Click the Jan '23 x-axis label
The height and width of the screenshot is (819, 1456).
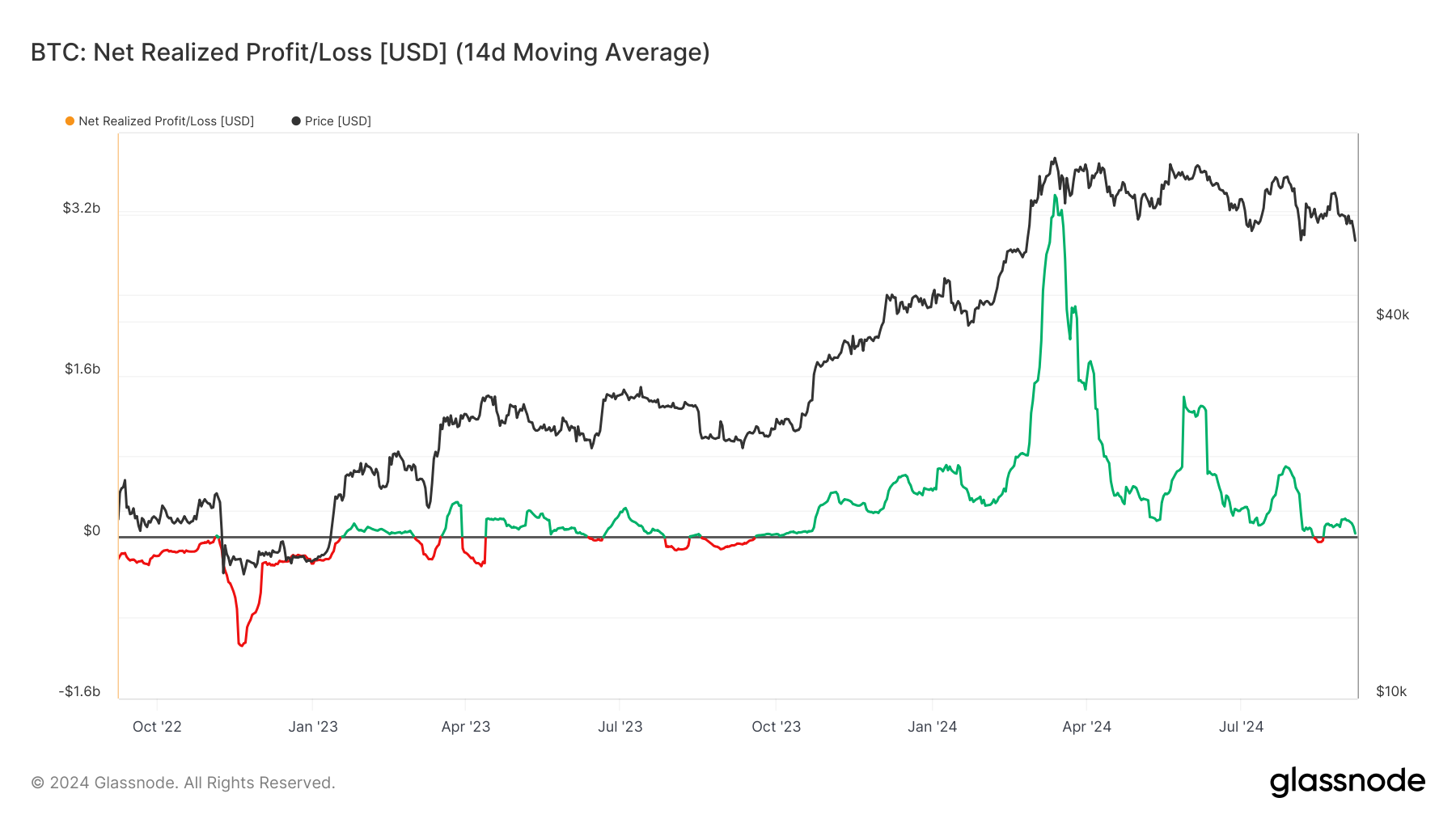coord(313,727)
